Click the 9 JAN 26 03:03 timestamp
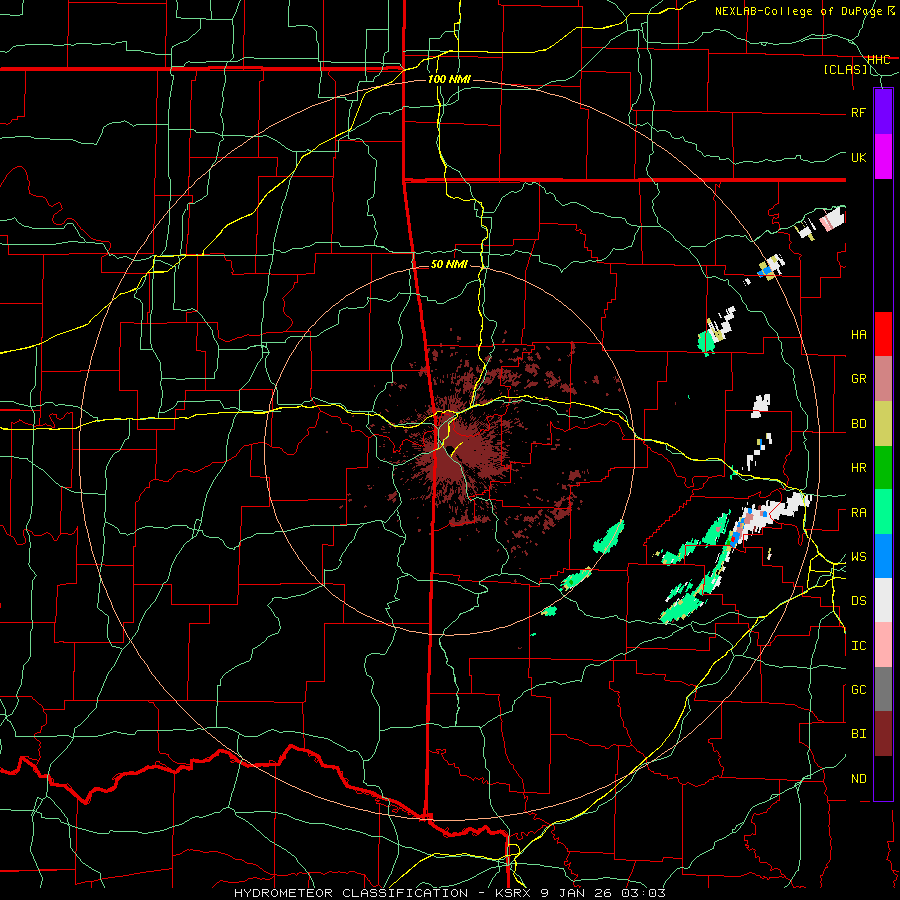Viewport: 900px width, 900px height. [603, 893]
